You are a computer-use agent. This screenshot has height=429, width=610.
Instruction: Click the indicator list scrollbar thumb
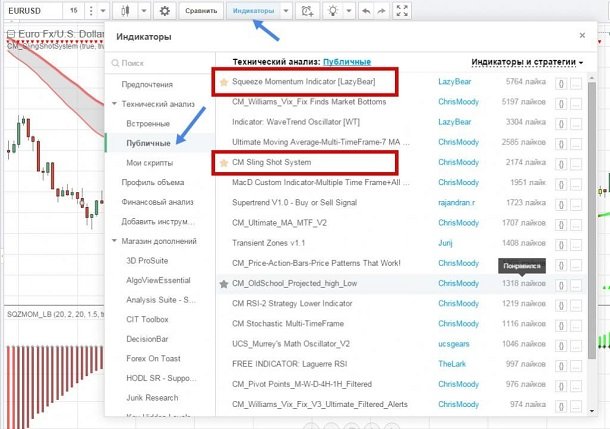tap(592, 220)
